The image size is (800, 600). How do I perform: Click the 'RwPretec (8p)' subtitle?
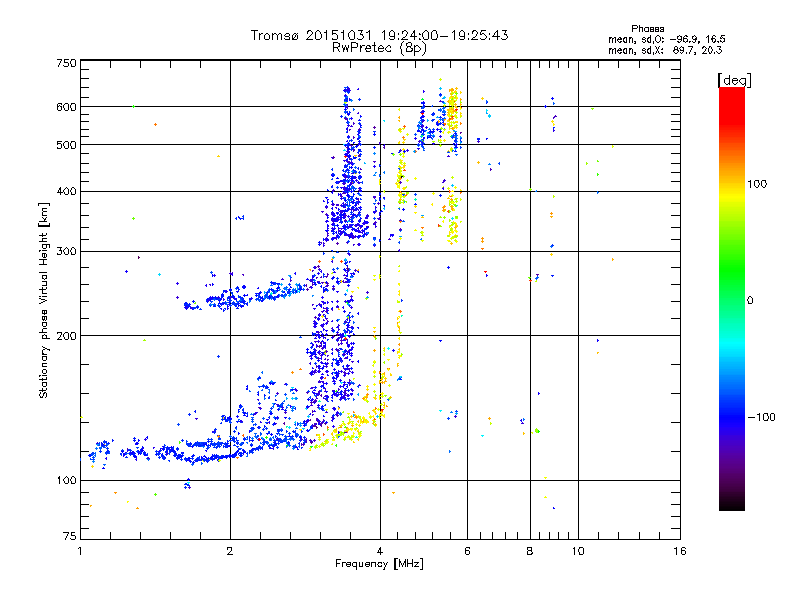[x=379, y=48]
